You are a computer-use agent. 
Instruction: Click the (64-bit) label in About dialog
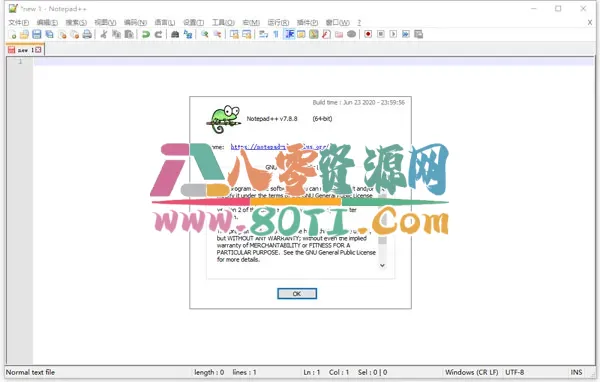[322, 119]
